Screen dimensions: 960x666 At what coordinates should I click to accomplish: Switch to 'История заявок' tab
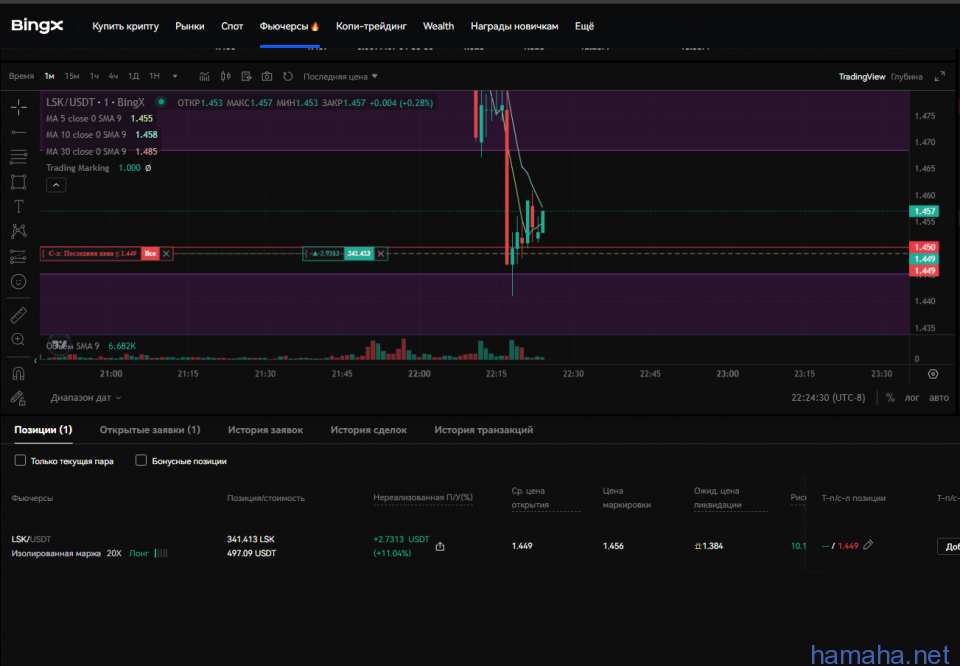coord(265,430)
